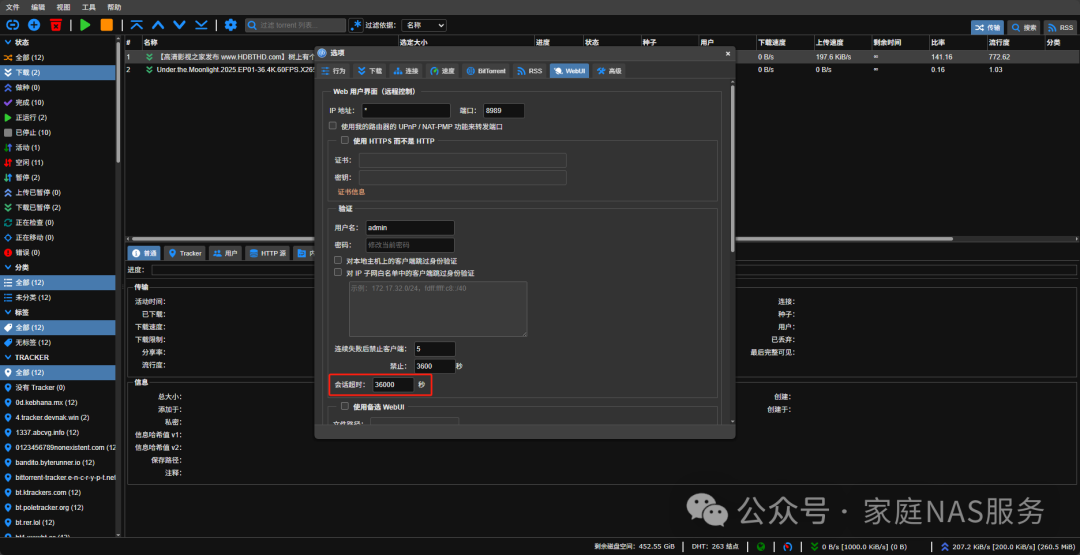Toggle regex filter asterisk button

click(x=355, y=25)
